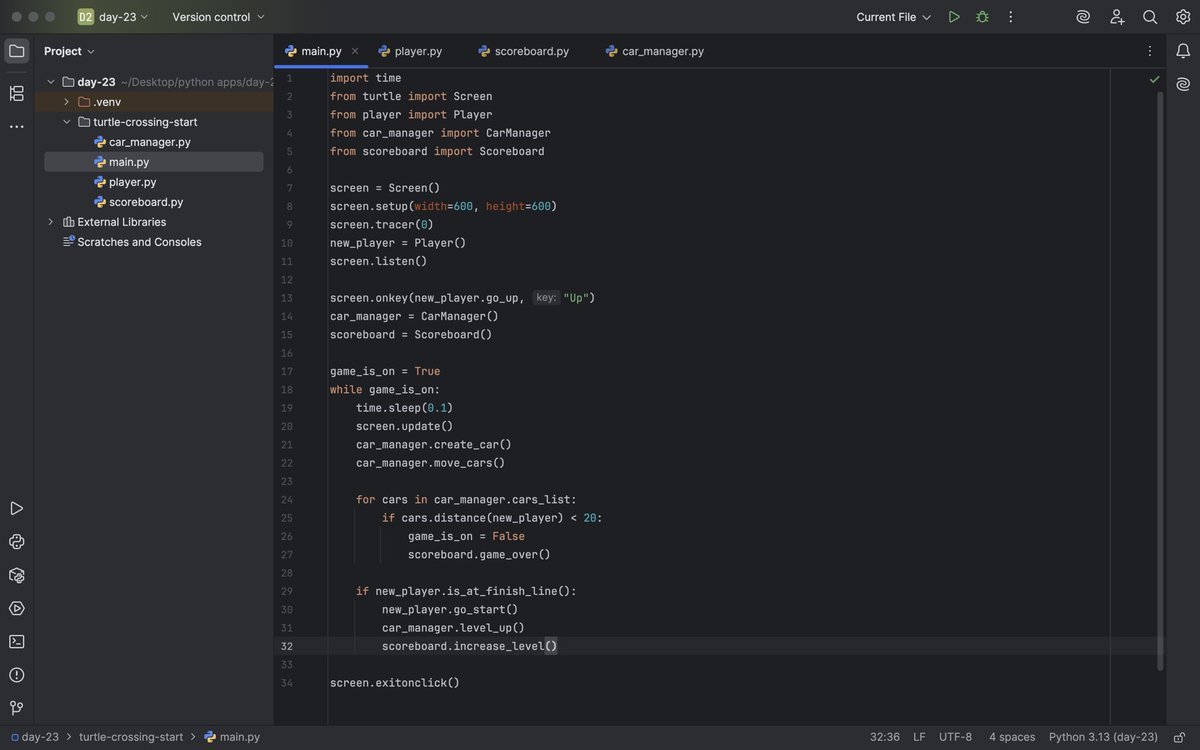1200x750 pixels.
Task: Switch to the car_manager.py tab
Action: [655, 51]
